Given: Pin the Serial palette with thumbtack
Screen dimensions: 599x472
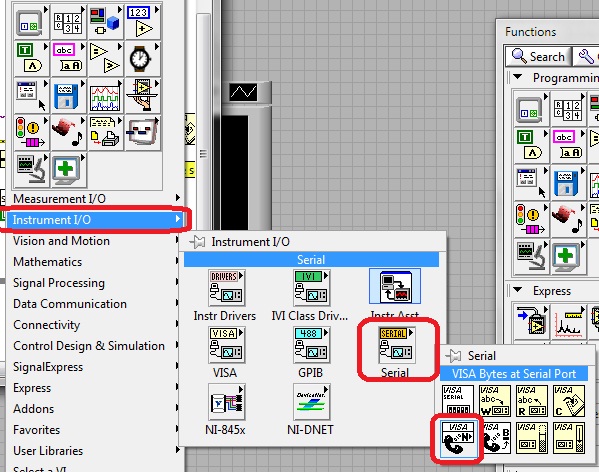Looking at the screenshot, I should 453,356.
